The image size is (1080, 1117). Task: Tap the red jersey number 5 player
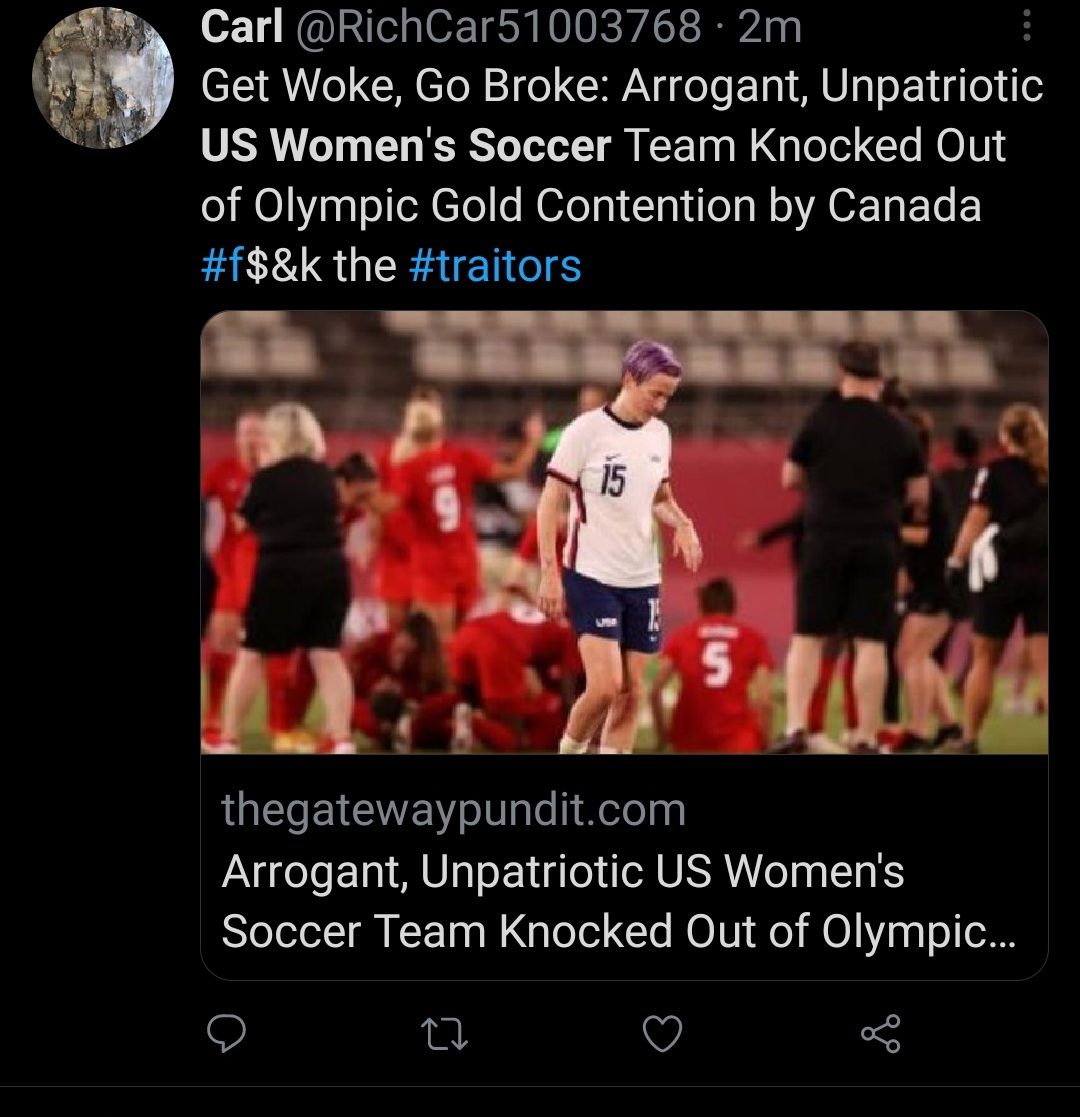[x=715, y=660]
